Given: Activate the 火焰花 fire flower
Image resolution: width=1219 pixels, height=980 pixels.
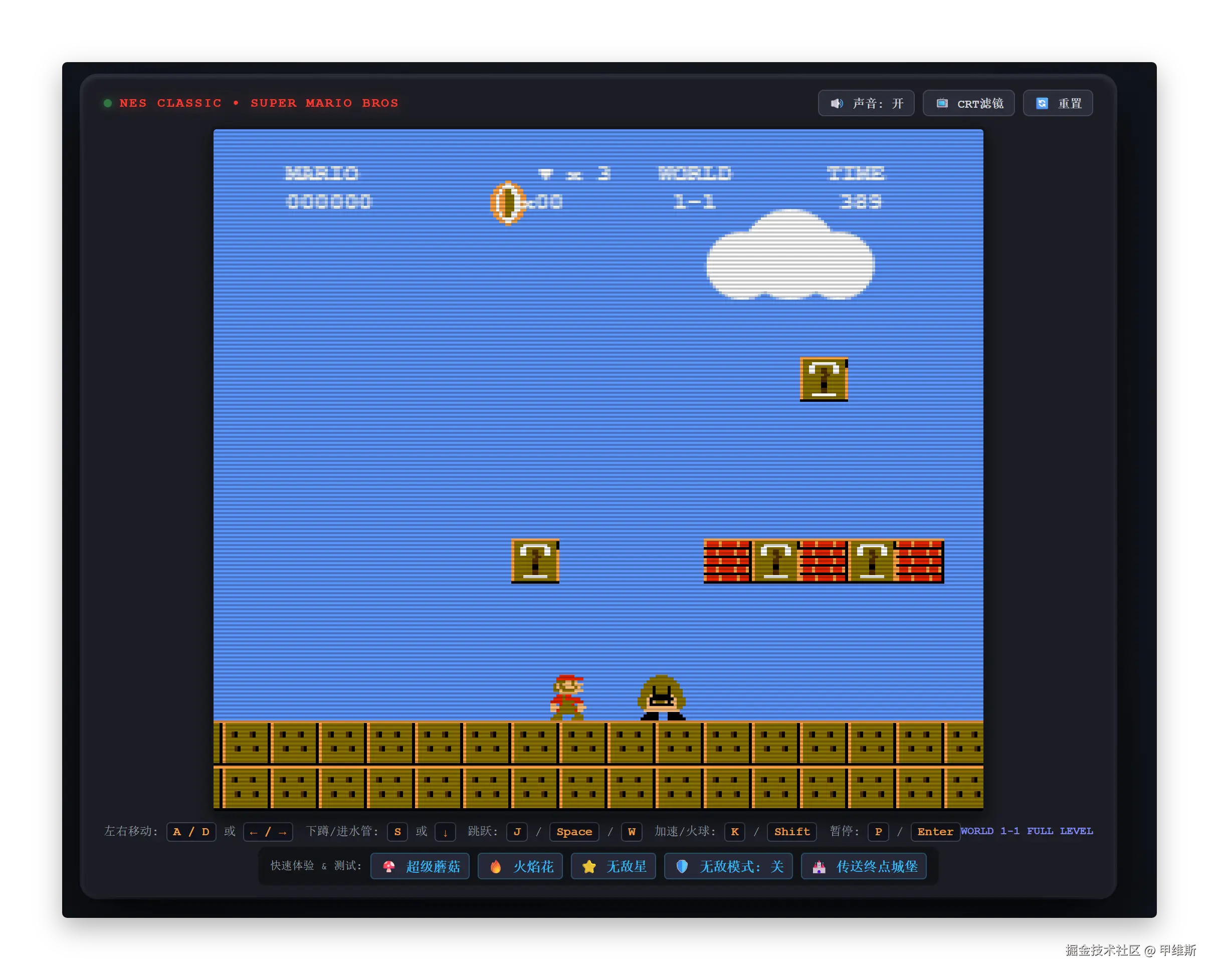Looking at the screenshot, I should (520, 866).
